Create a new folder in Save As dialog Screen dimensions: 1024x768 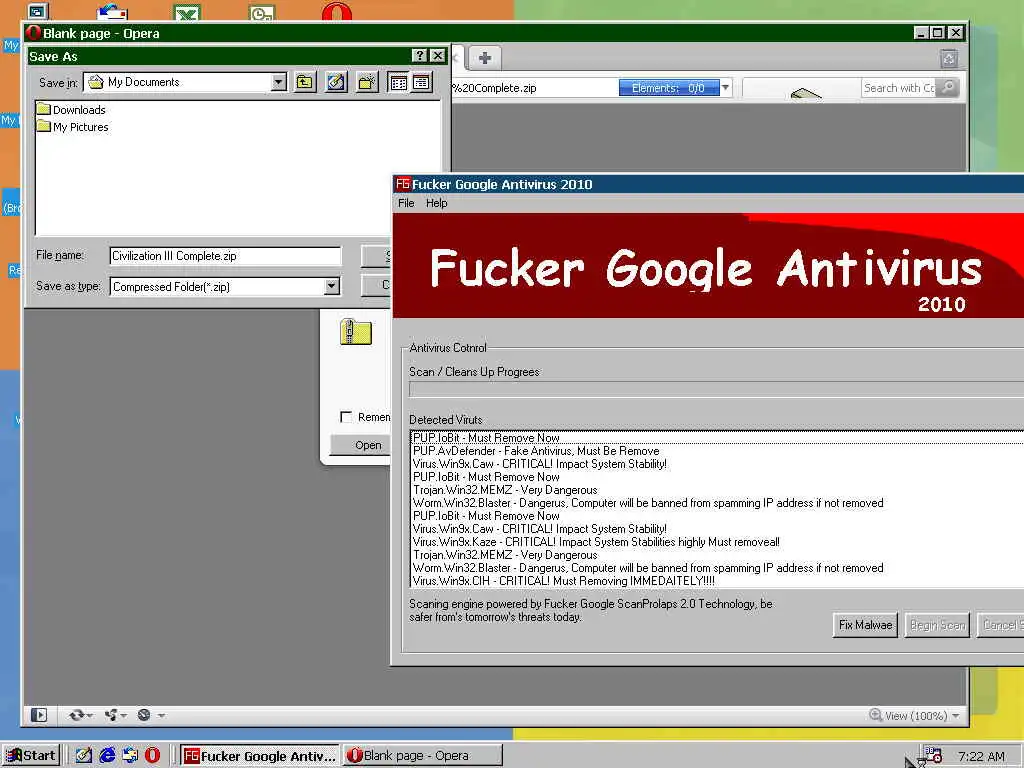[368, 82]
